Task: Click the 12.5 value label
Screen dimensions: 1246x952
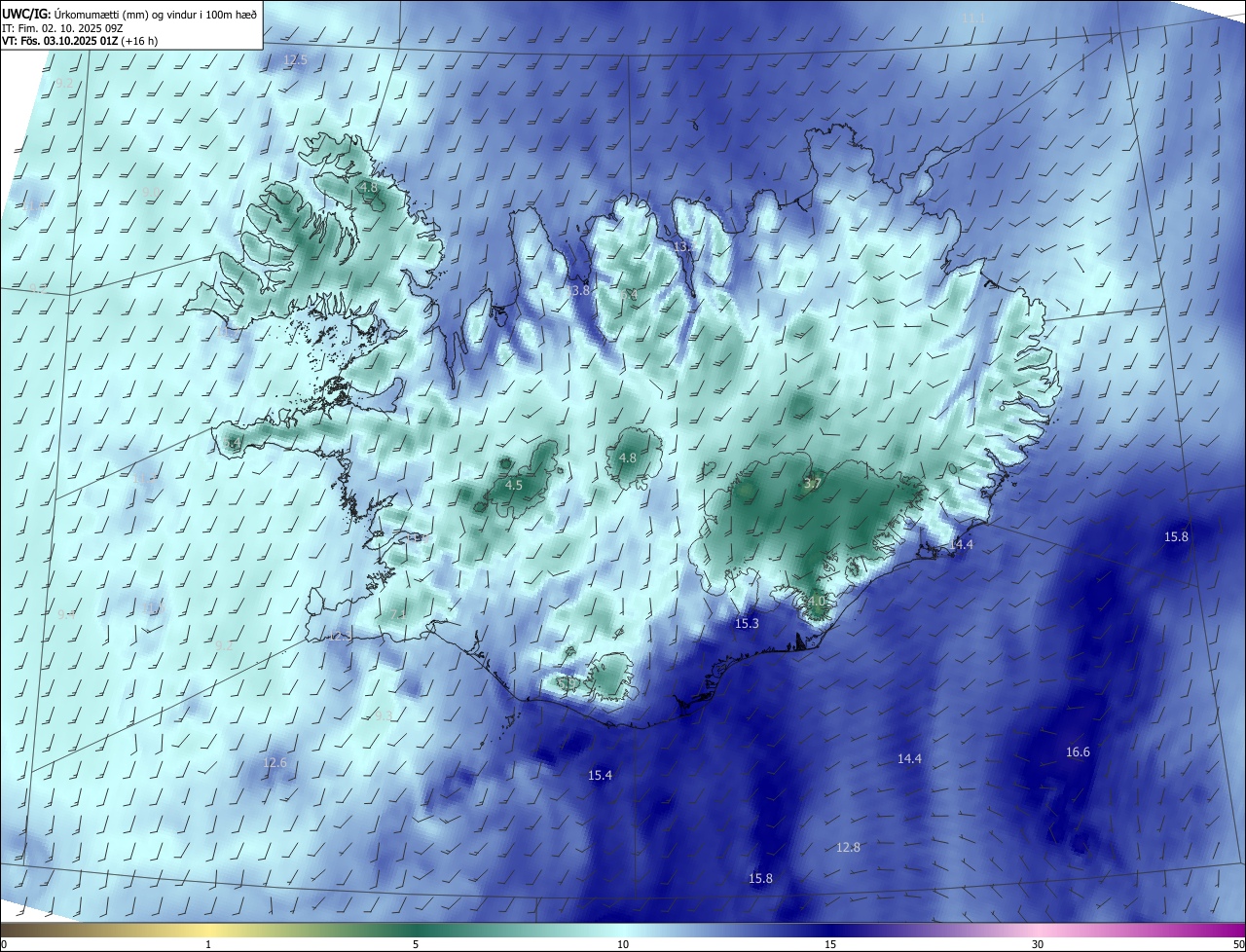Action: click(295, 59)
